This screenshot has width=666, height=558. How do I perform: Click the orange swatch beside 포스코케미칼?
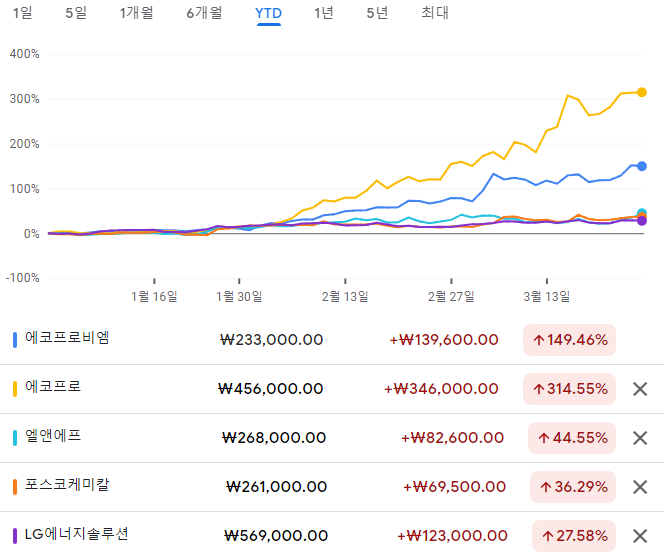click(x=15, y=487)
